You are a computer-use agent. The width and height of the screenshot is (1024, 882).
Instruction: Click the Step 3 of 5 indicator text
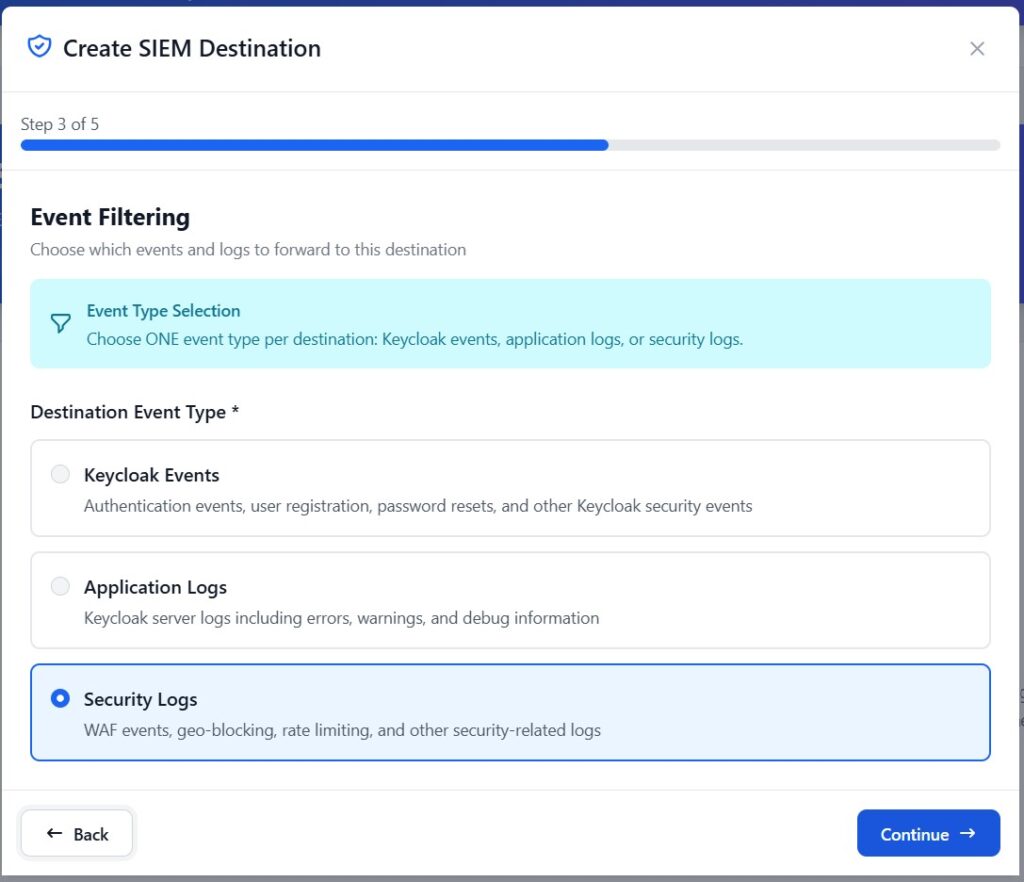tap(60, 124)
